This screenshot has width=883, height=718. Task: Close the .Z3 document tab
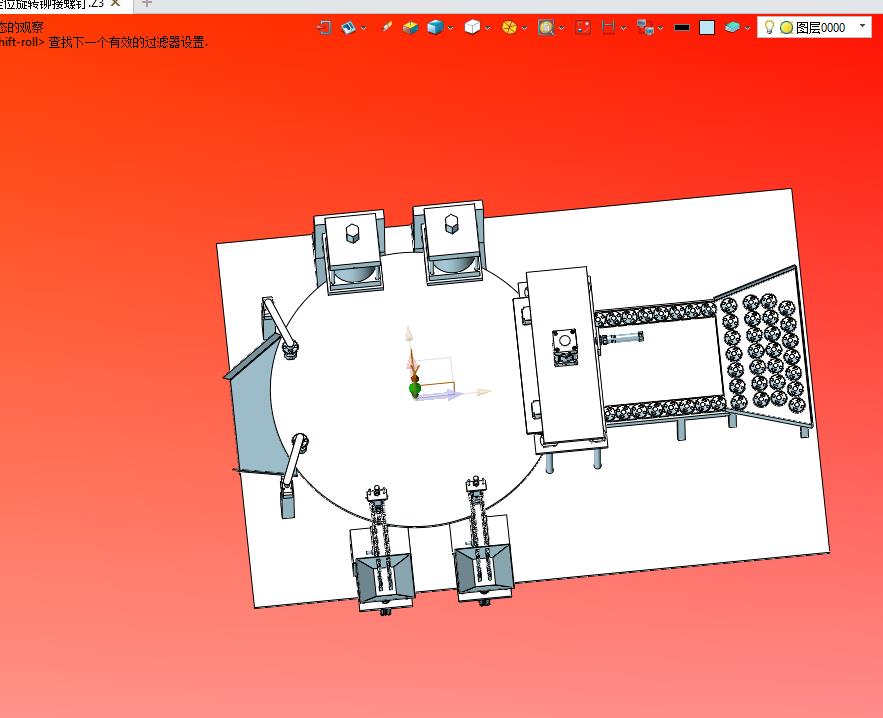[x=115, y=3]
